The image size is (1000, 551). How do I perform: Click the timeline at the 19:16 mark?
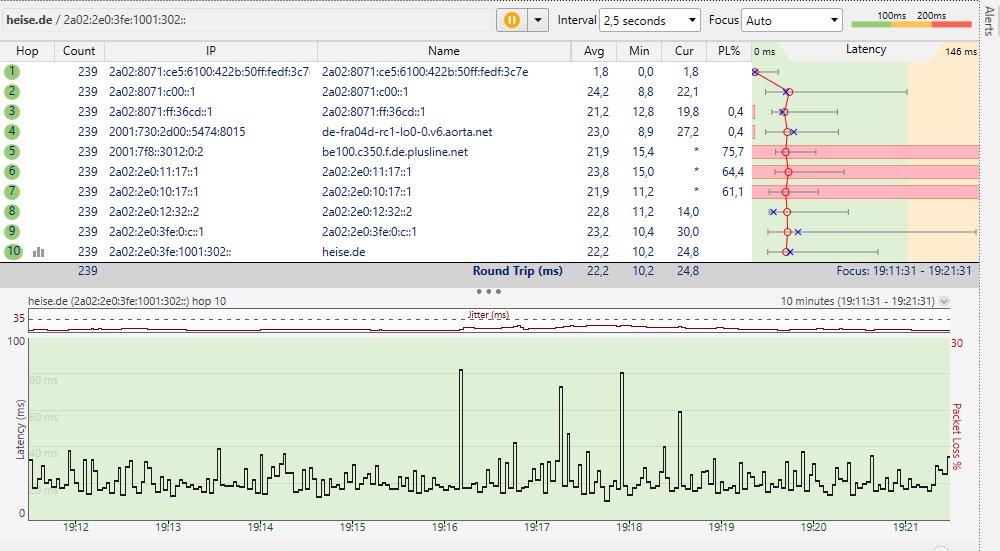pos(445,527)
